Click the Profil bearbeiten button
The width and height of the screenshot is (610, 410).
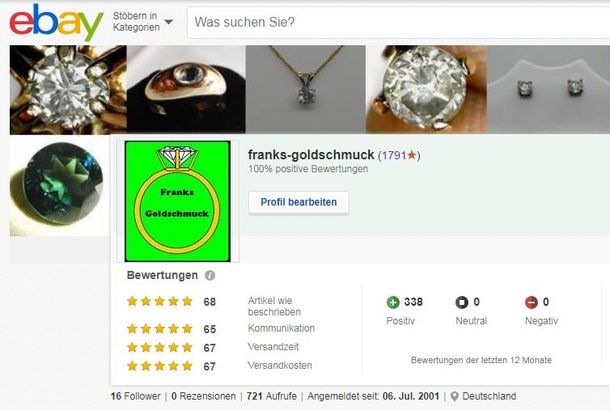click(x=299, y=202)
